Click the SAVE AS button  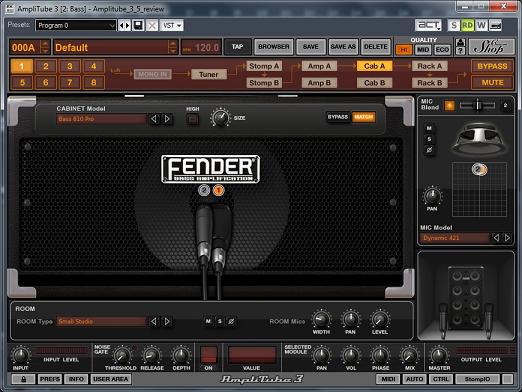pyautogui.click(x=343, y=47)
